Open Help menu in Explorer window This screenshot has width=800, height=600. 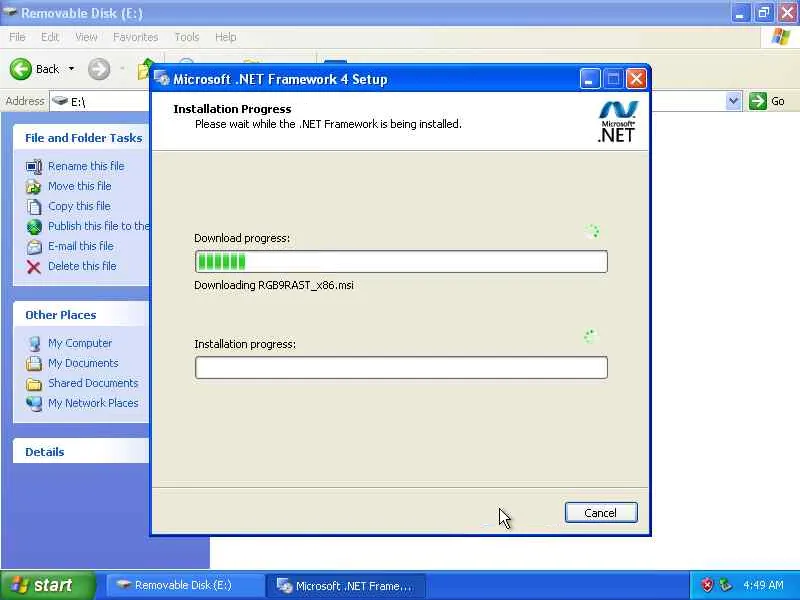(x=226, y=37)
